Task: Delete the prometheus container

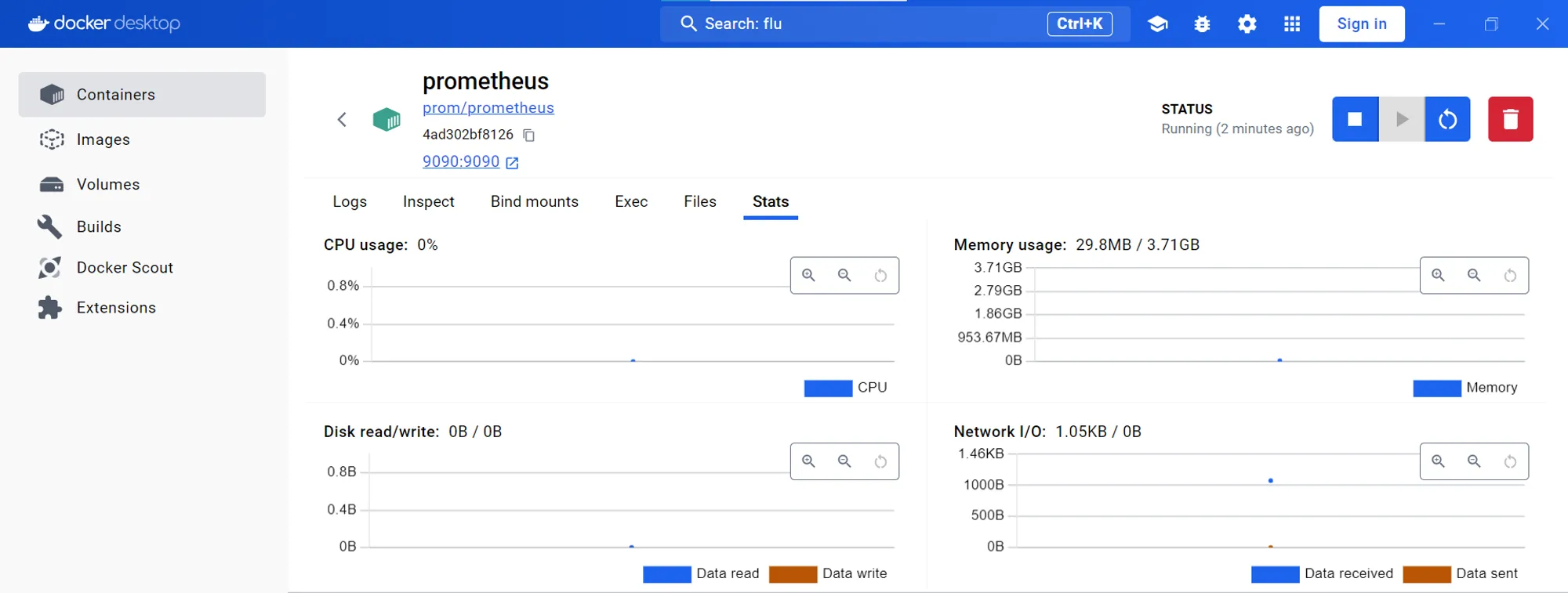Action: (x=1511, y=119)
